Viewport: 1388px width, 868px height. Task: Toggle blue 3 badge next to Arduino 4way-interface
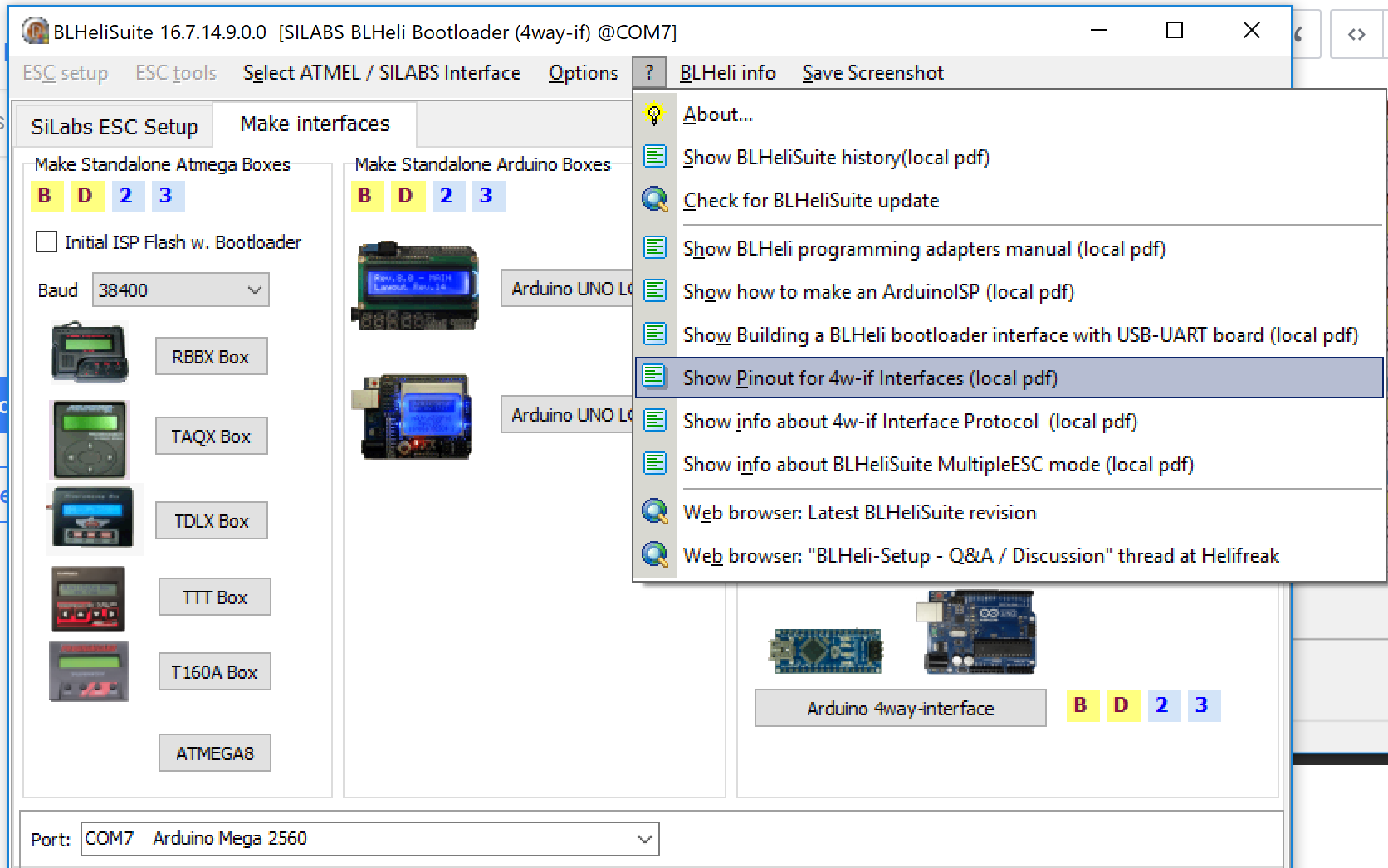click(x=1201, y=705)
